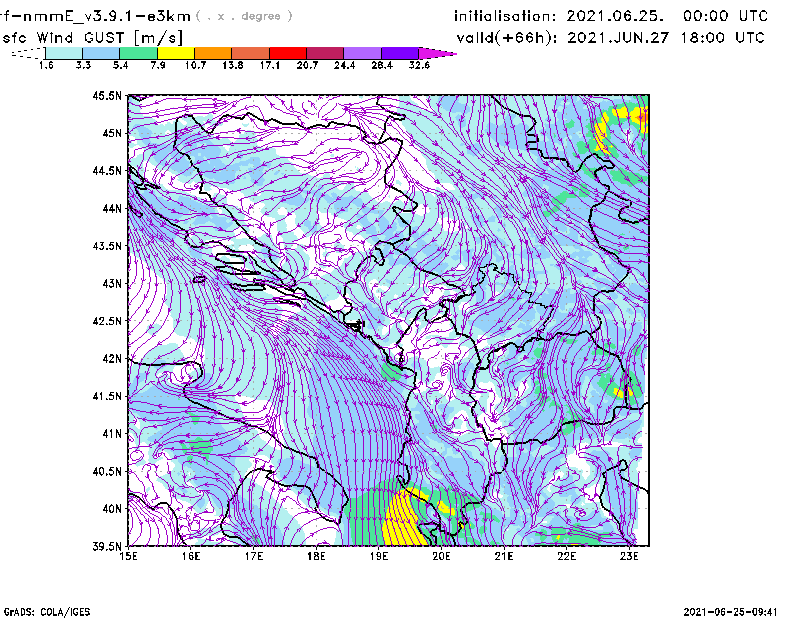Click the dashed white arrow at legend start
Viewport: 800px width, 618px height.
28,53
